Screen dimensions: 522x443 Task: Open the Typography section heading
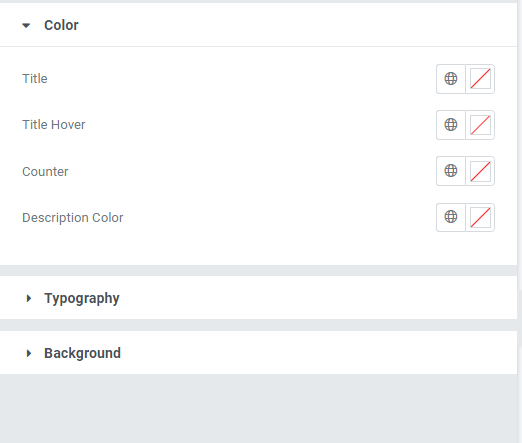click(82, 298)
